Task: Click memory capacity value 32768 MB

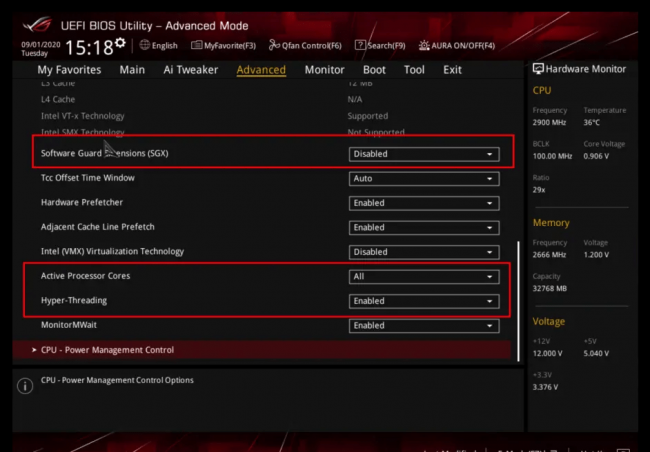Action: click(x=550, y=288)
